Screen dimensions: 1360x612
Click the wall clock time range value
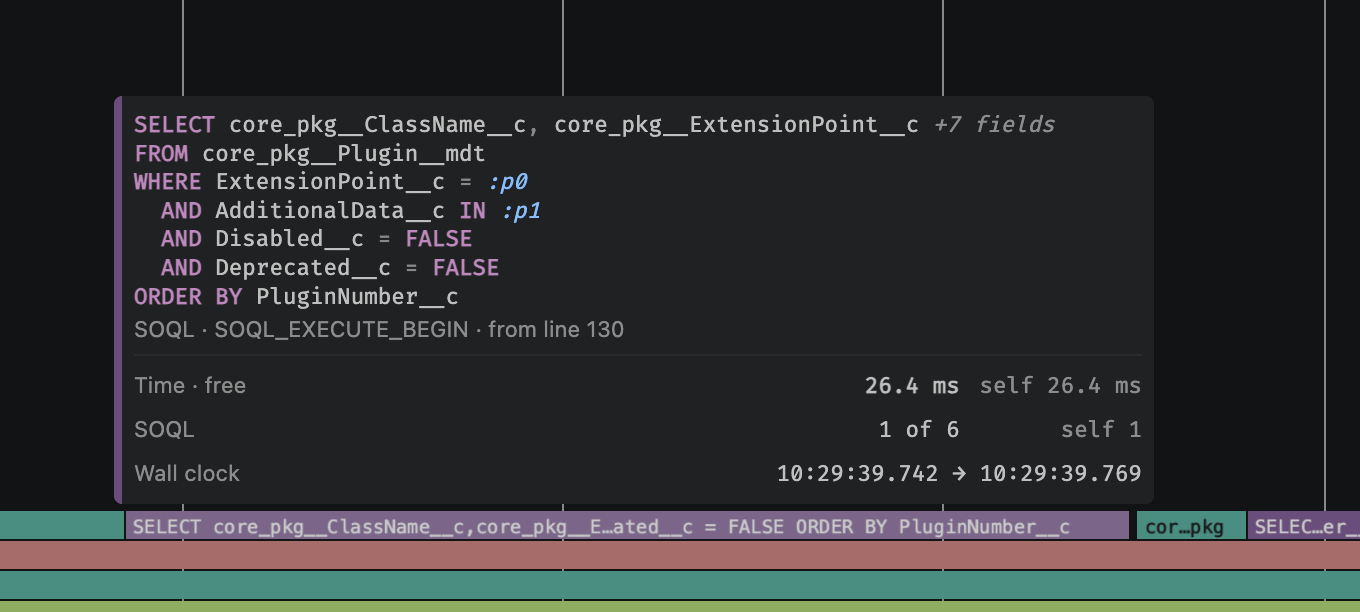click(959, 474)
